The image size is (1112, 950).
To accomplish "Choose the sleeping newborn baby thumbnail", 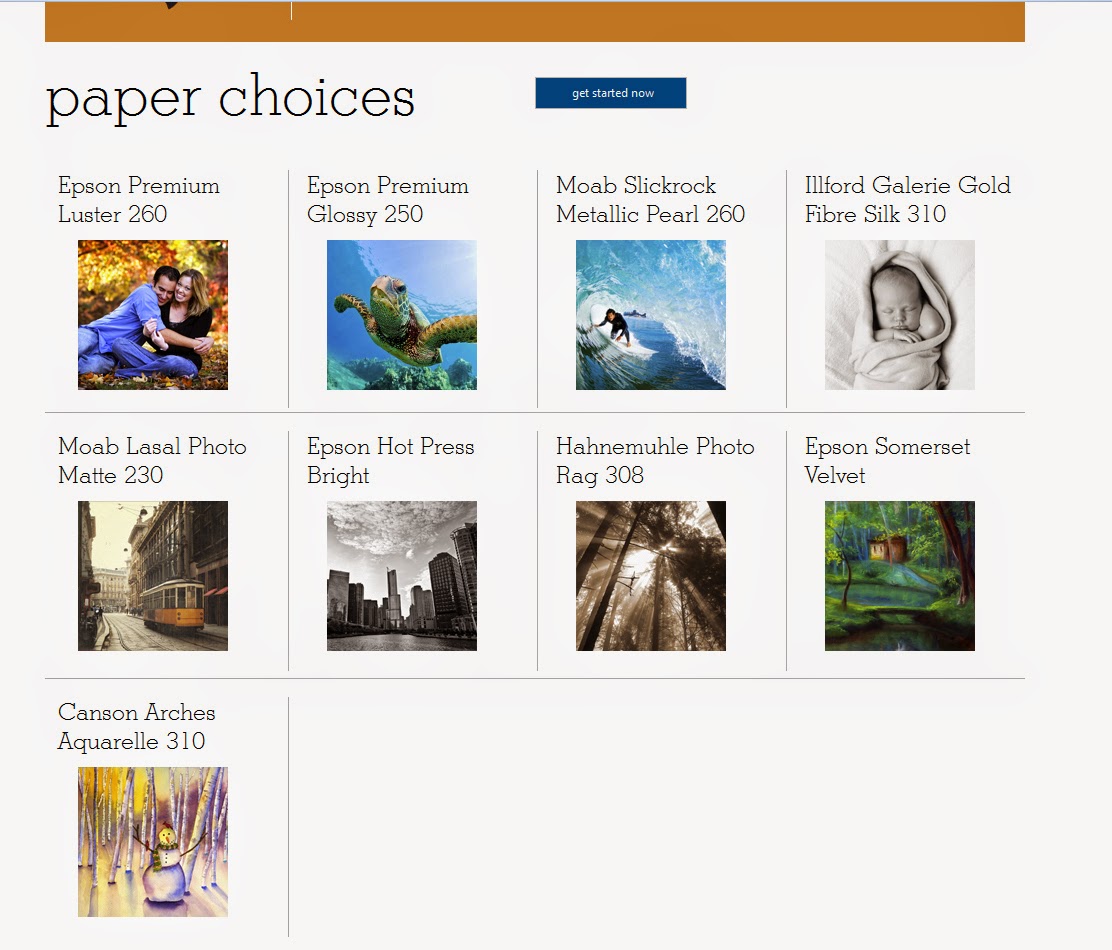I will point(899,315).
